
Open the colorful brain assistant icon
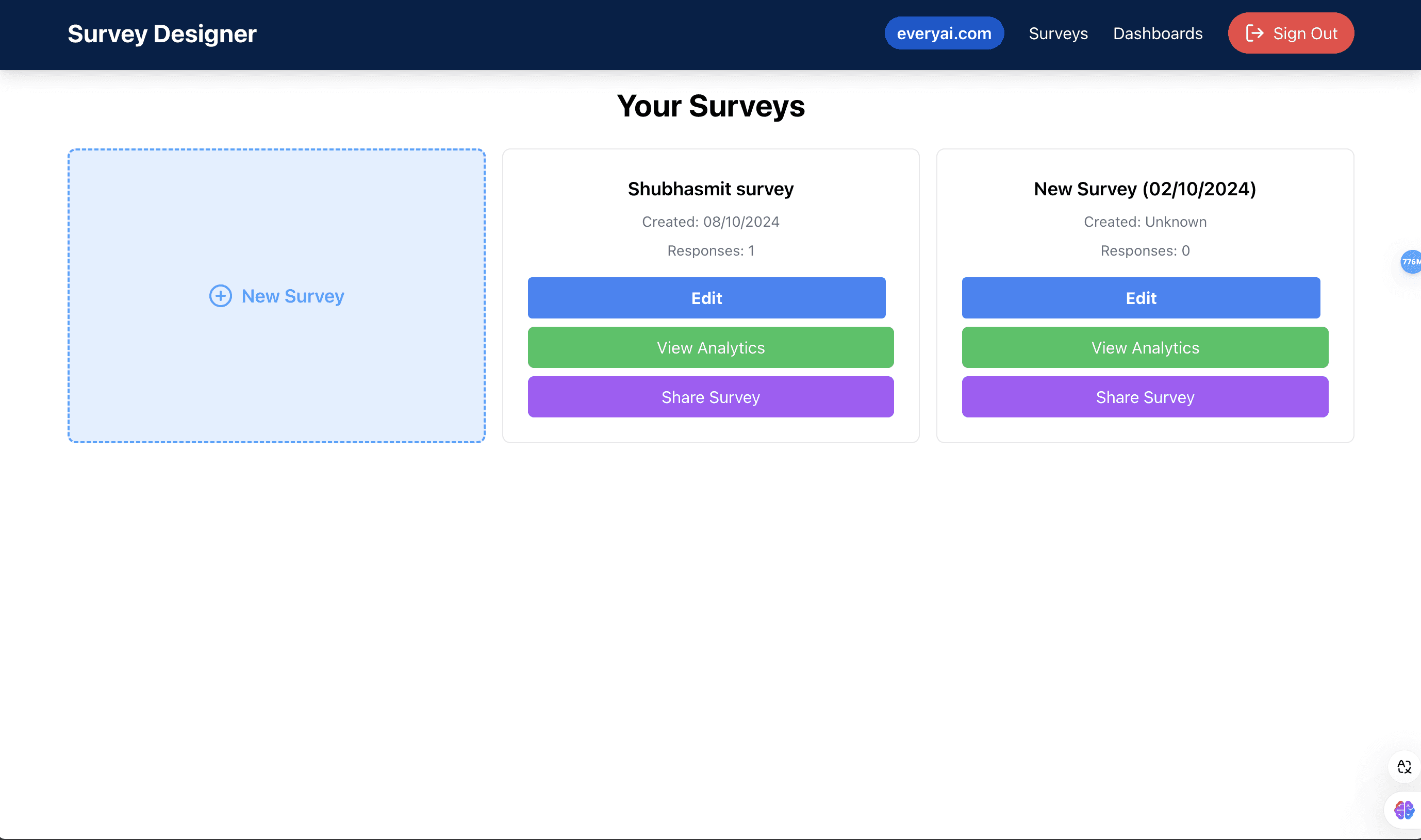[1404, 810]
